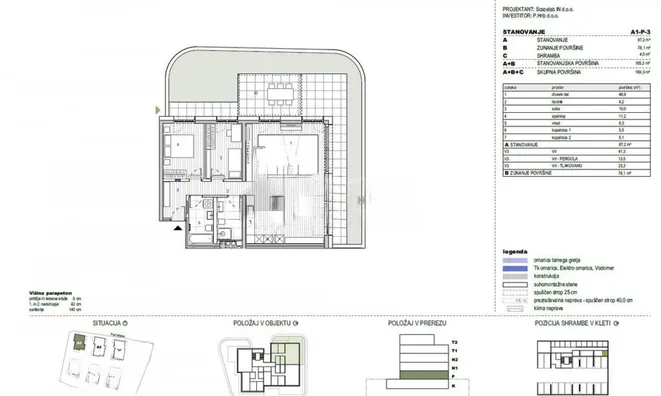Open the POLOŽAJ V PREREZU section thumbnail
This screenshot has width=661, height=396.
(417, 364)
